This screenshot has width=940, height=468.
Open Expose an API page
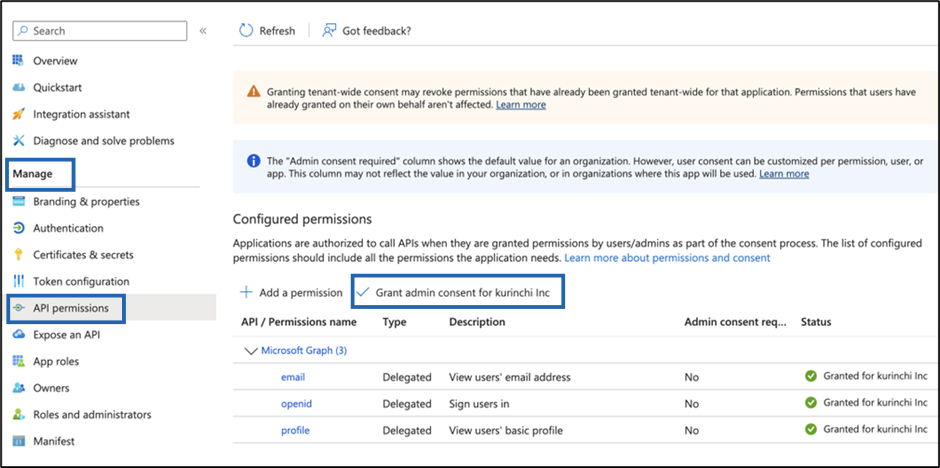pyautogui.click(x=67, y=334)
